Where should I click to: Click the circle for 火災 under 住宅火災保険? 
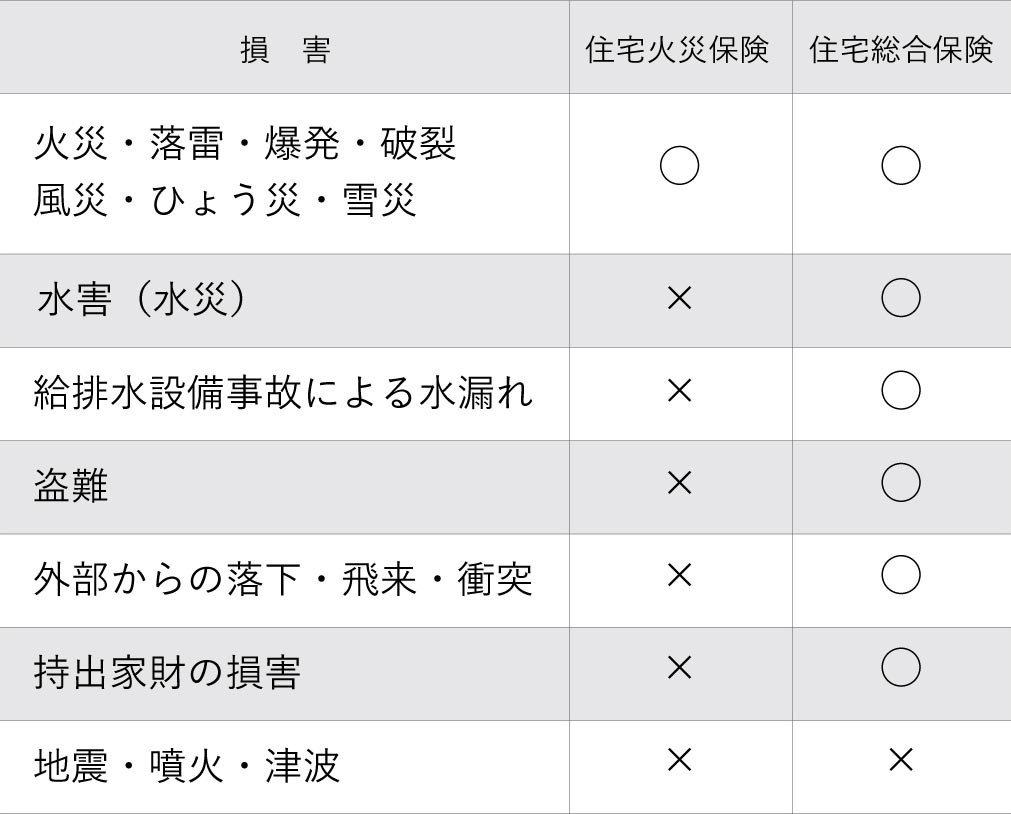point(680,166)
